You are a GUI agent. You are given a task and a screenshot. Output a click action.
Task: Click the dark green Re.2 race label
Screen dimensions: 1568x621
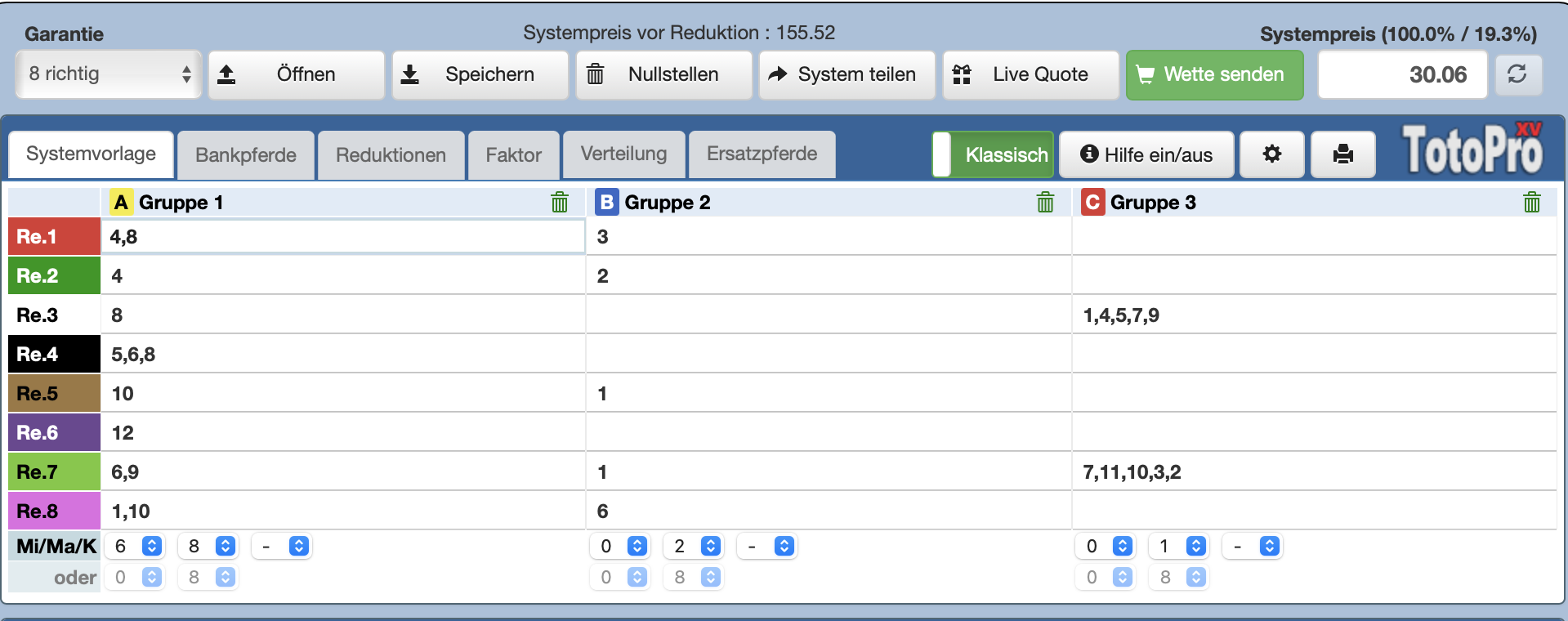(x=54, y=275)
